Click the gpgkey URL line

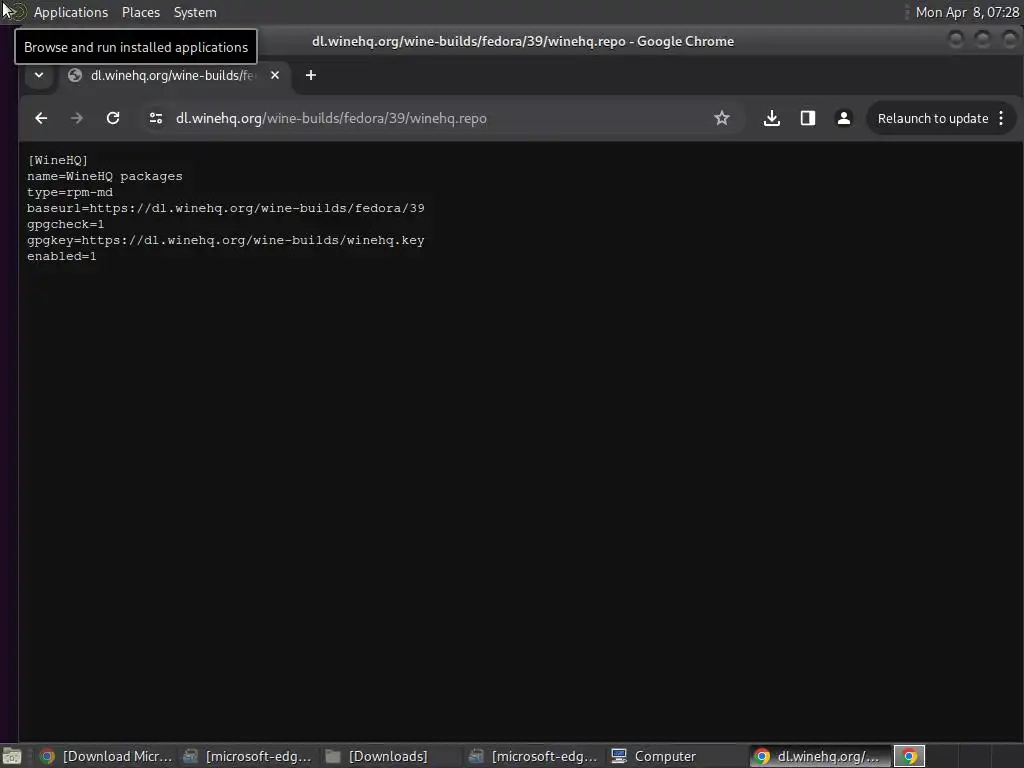click(225, 240)
